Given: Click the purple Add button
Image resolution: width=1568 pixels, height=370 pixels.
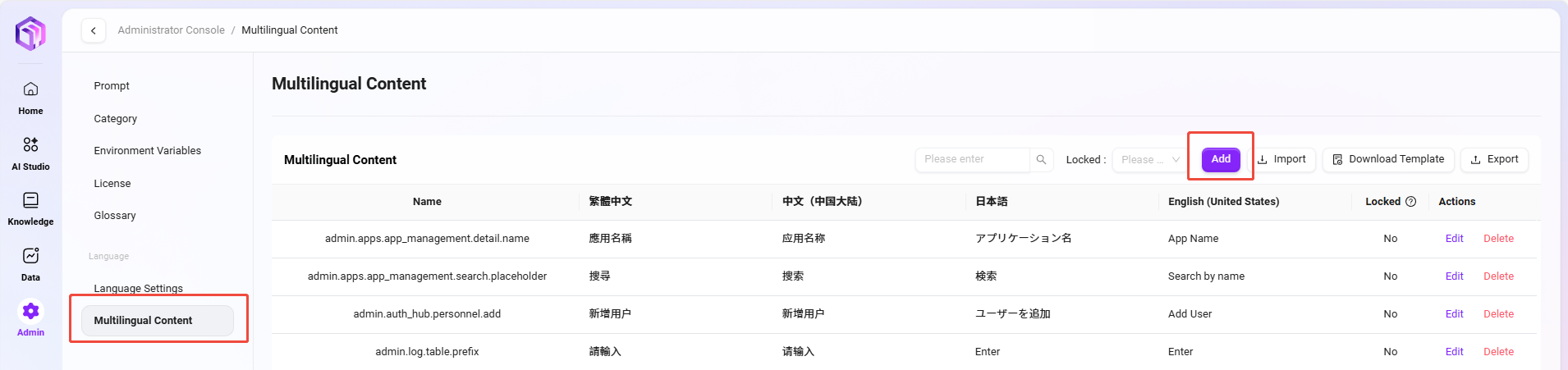Looking at the screenshot, I should 1221,159.
